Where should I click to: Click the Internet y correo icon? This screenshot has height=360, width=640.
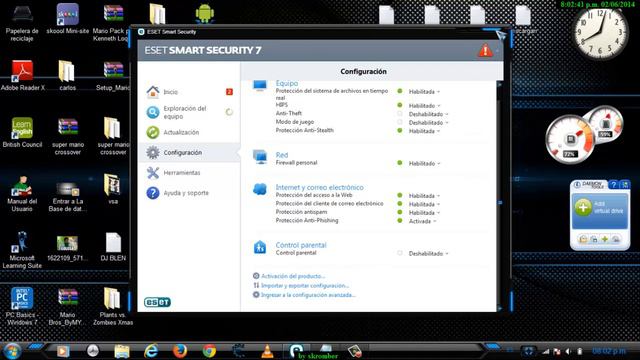pos(260,189)
